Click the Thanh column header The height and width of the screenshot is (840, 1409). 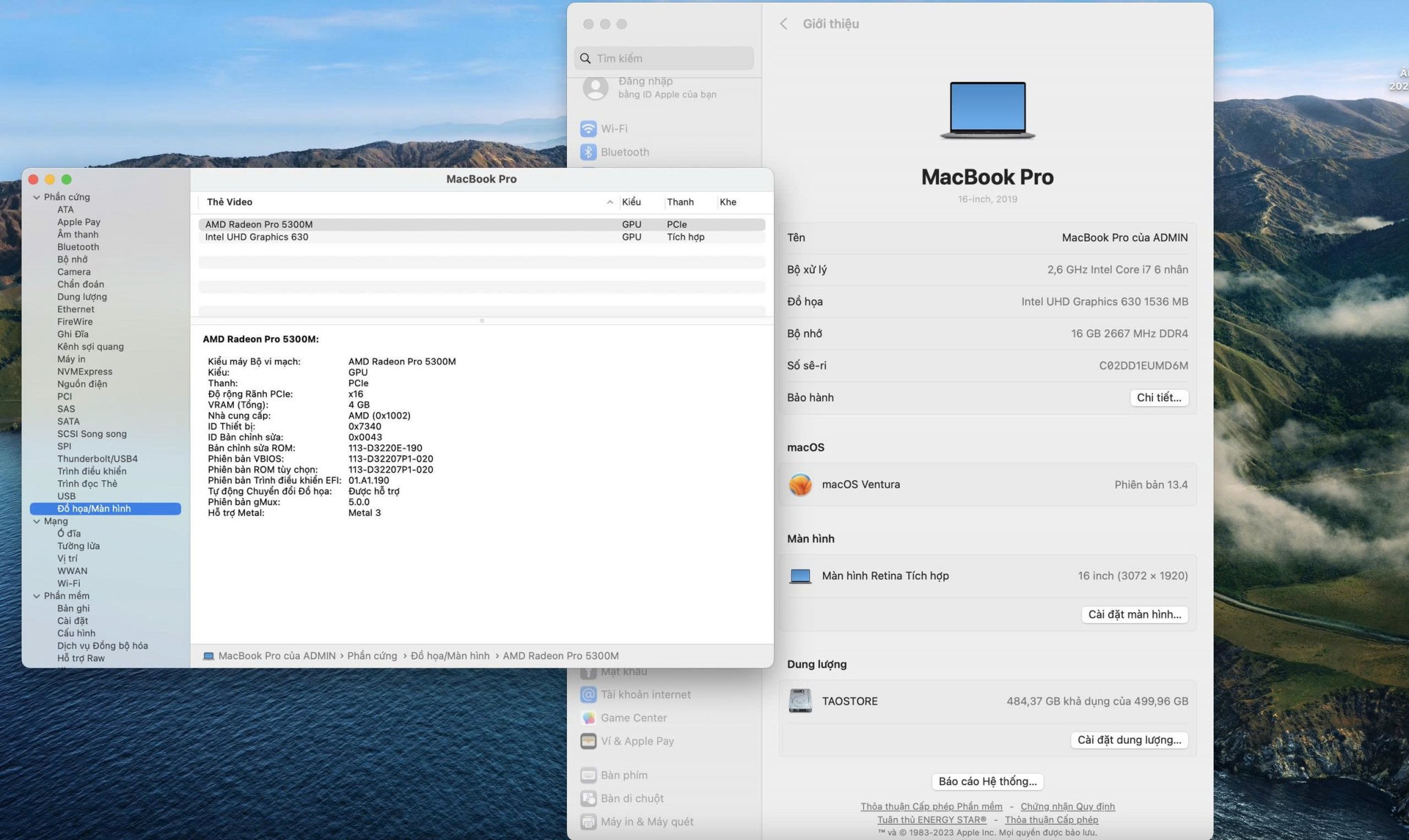(x=680, y=202)
